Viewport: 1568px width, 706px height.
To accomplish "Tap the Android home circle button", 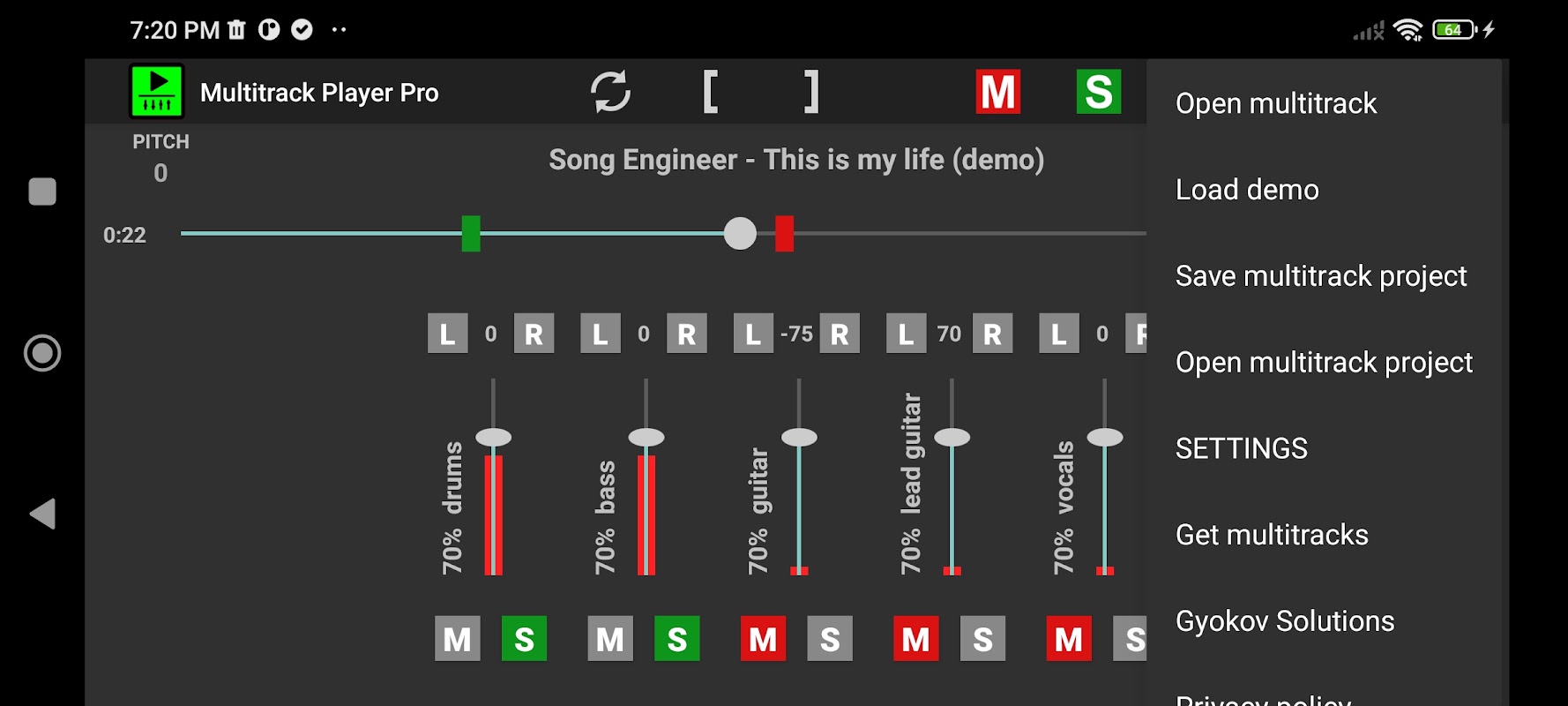I will 42,353.
